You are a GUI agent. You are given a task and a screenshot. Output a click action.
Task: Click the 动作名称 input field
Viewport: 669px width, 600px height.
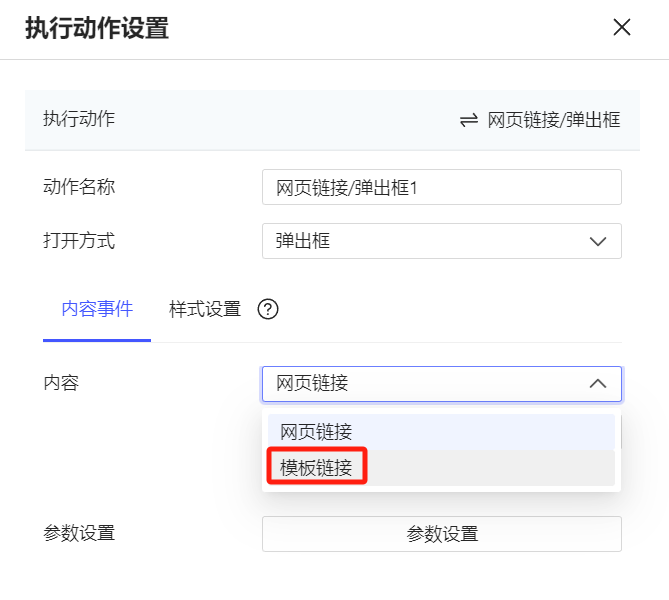pyautogui.click(x=442, y=187)
